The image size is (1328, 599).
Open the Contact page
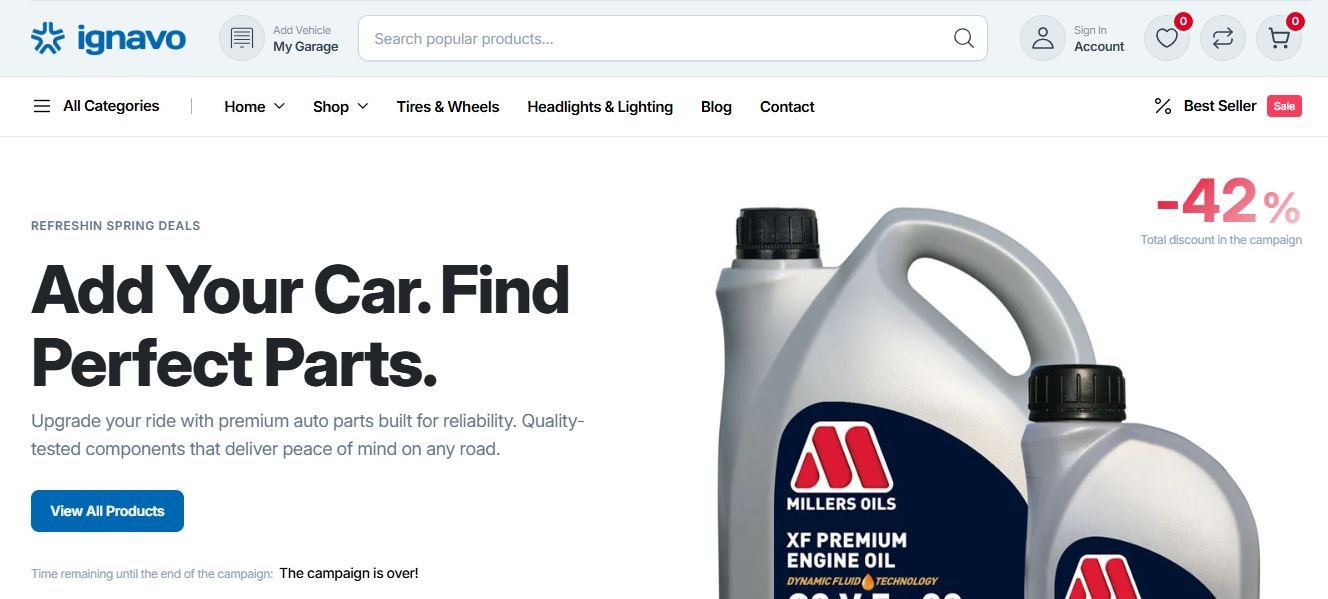click(787, 106)
